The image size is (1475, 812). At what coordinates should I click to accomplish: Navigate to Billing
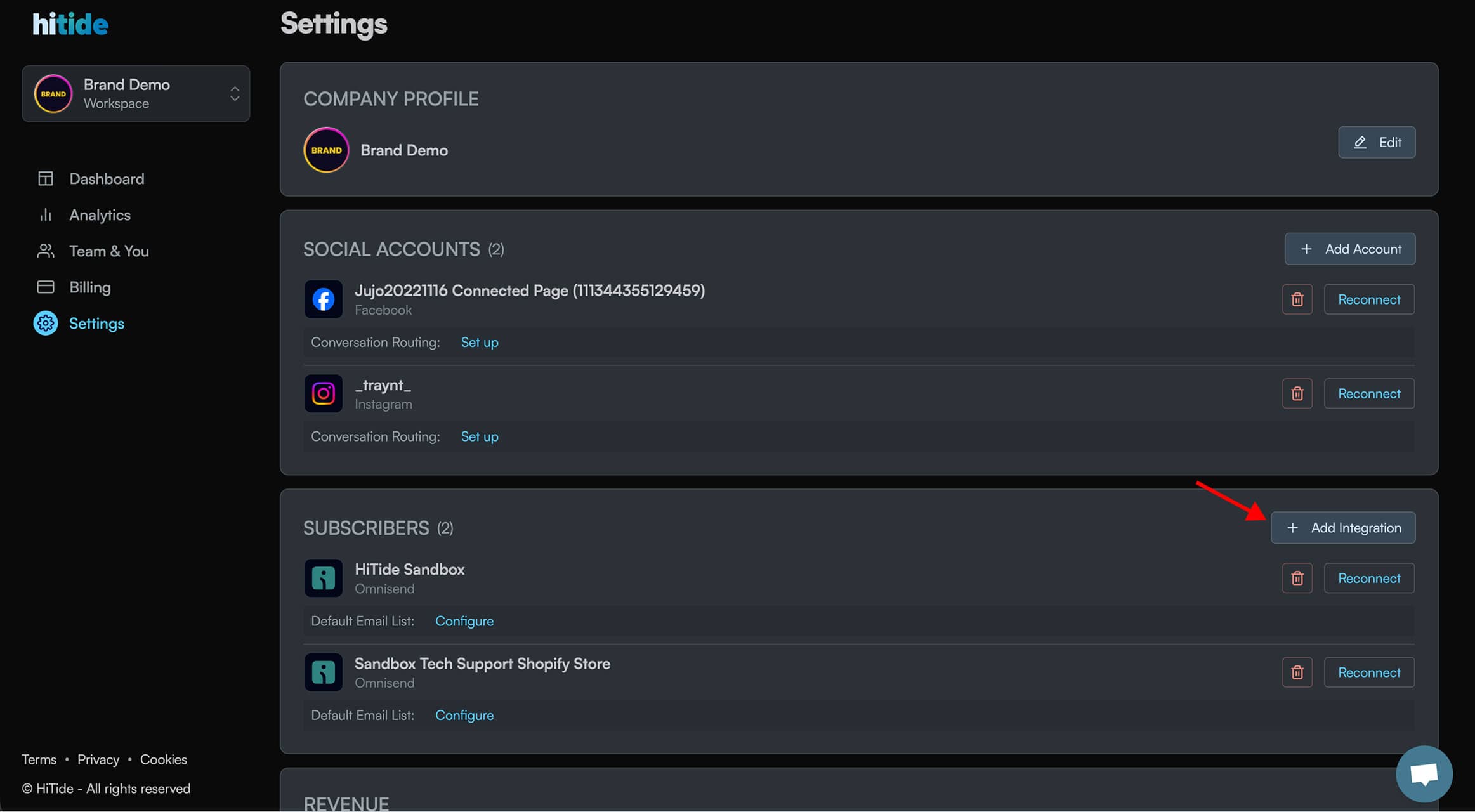coord(89,287)
